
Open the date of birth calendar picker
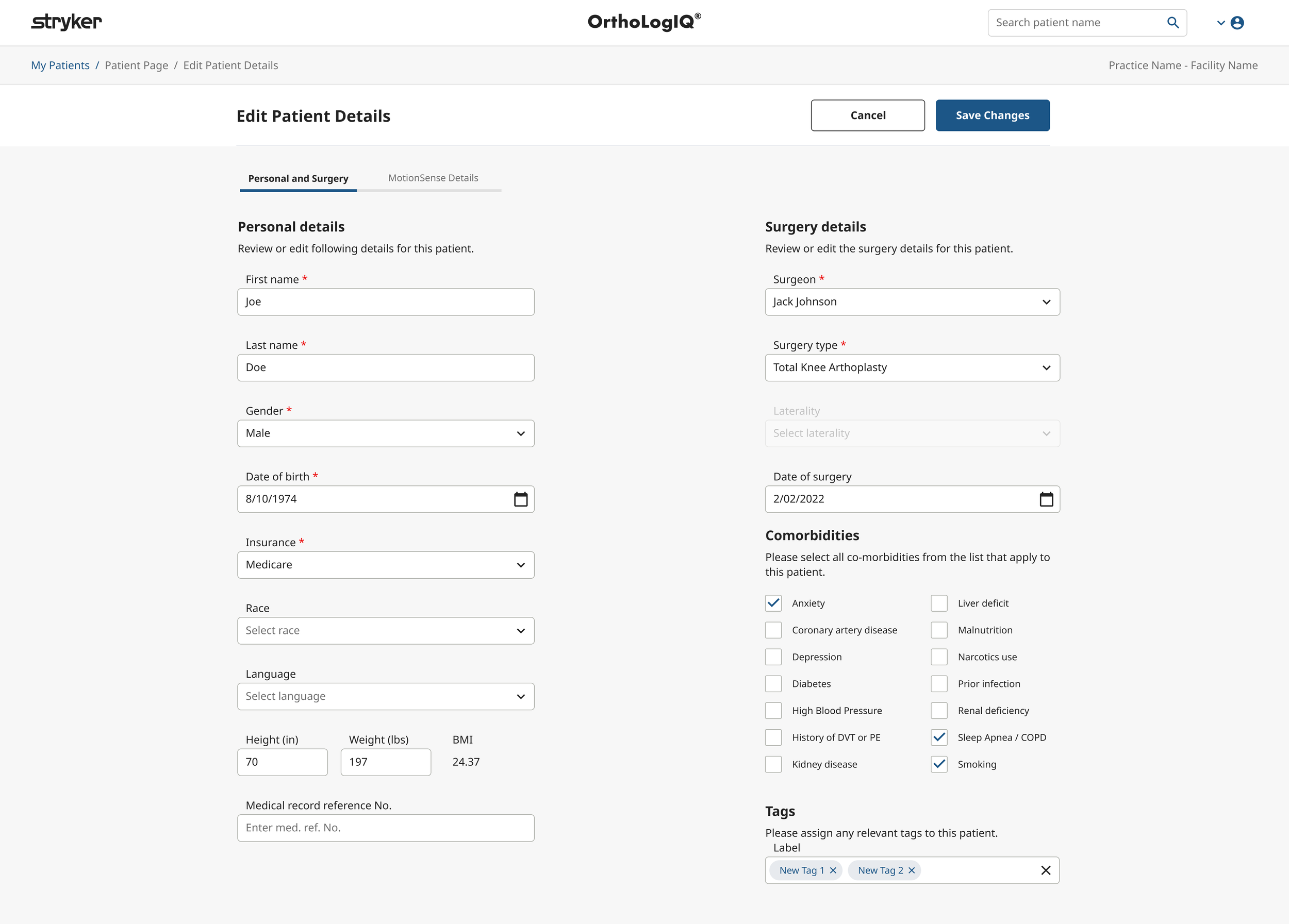(x=521, y=499)
